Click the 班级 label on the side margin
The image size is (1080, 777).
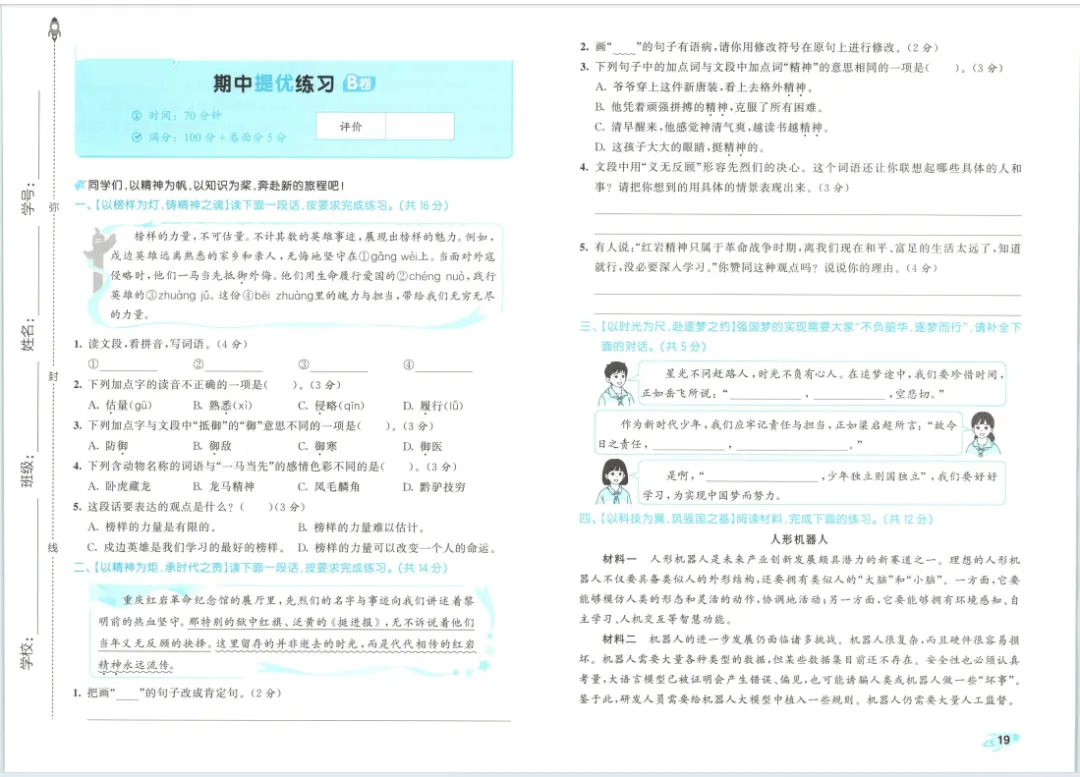(x=29, y=471)
